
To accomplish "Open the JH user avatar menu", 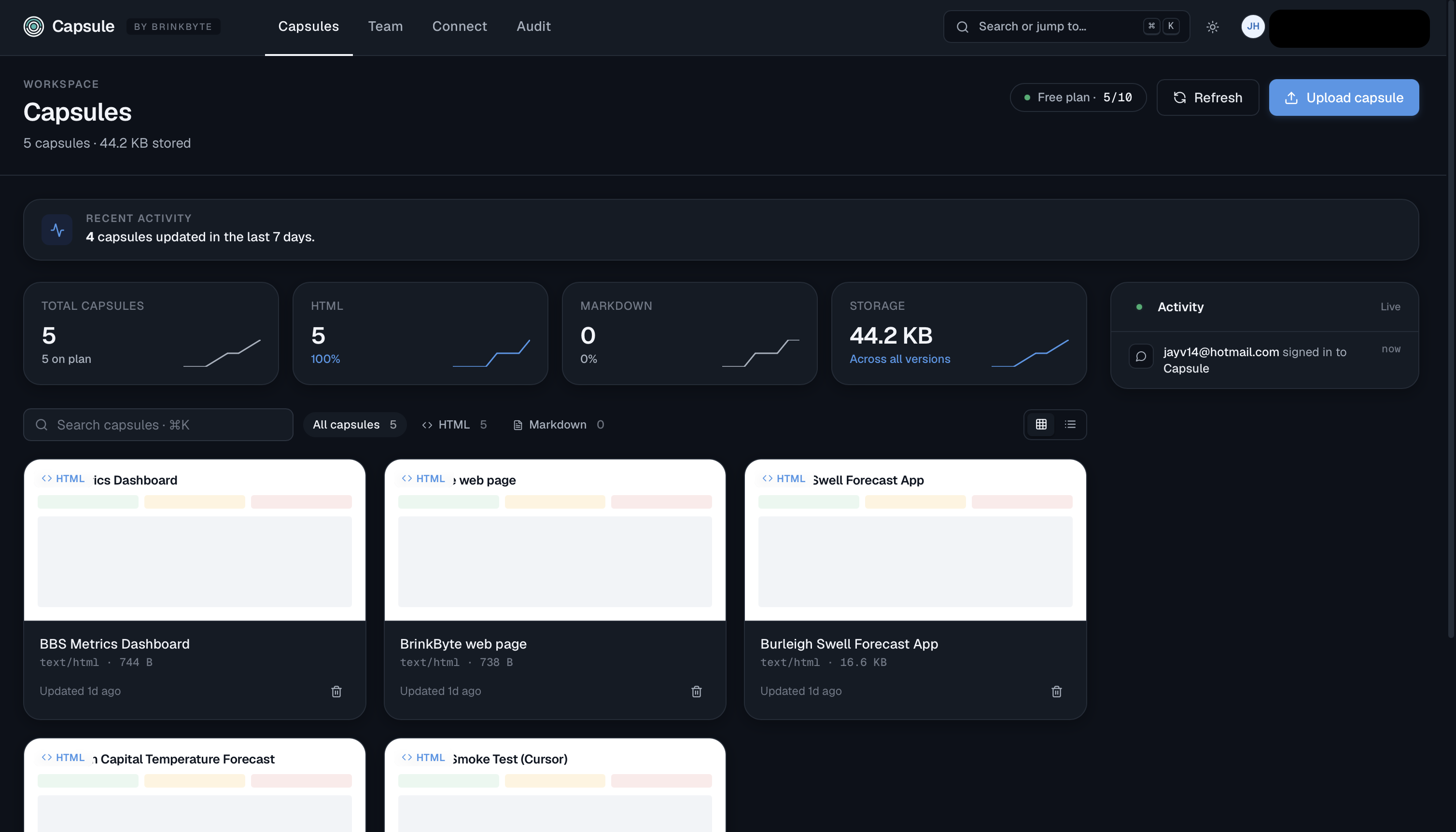I will 1253,26.
